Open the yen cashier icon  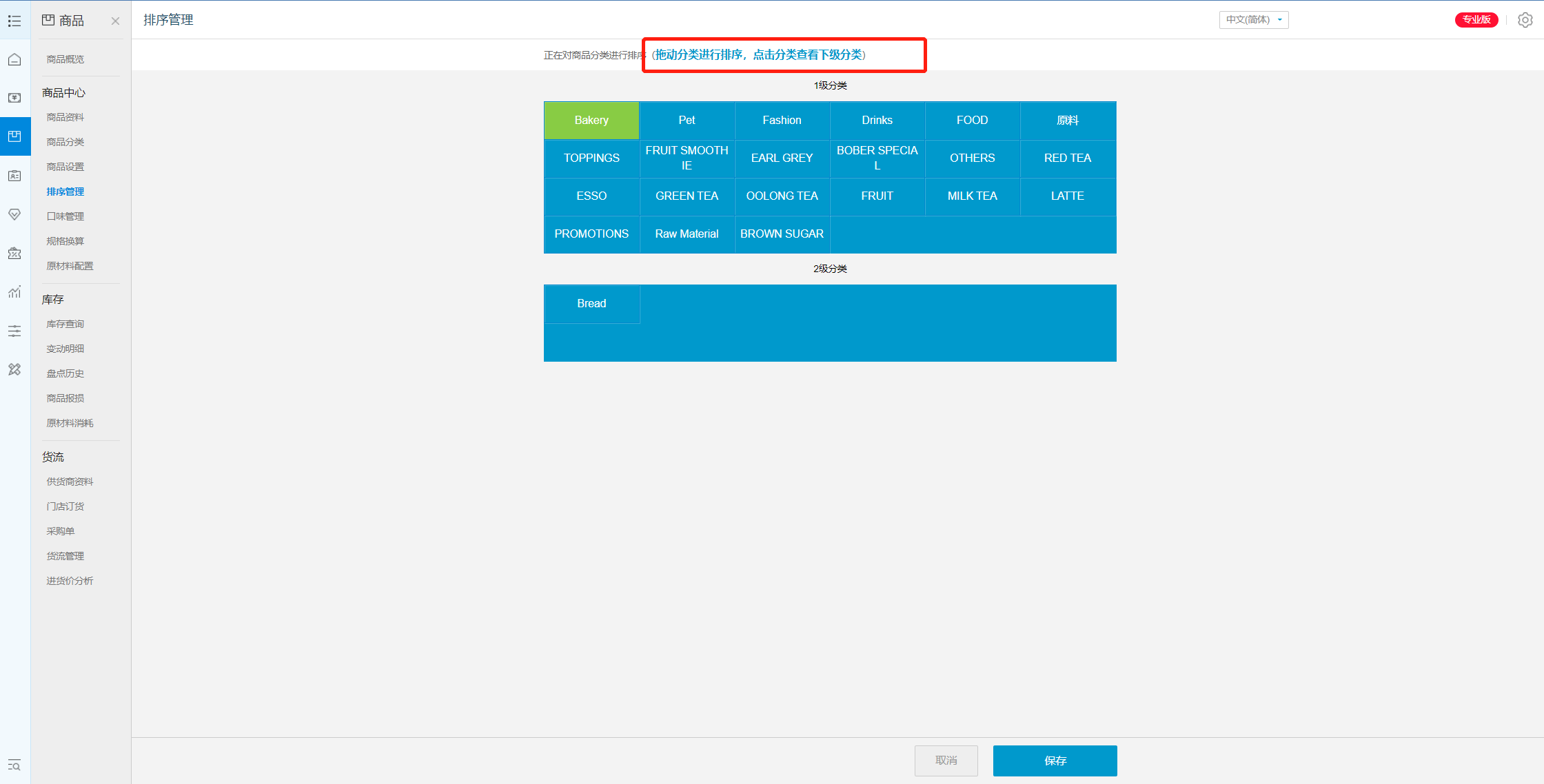pyautogui.click(x=14, y=98)
